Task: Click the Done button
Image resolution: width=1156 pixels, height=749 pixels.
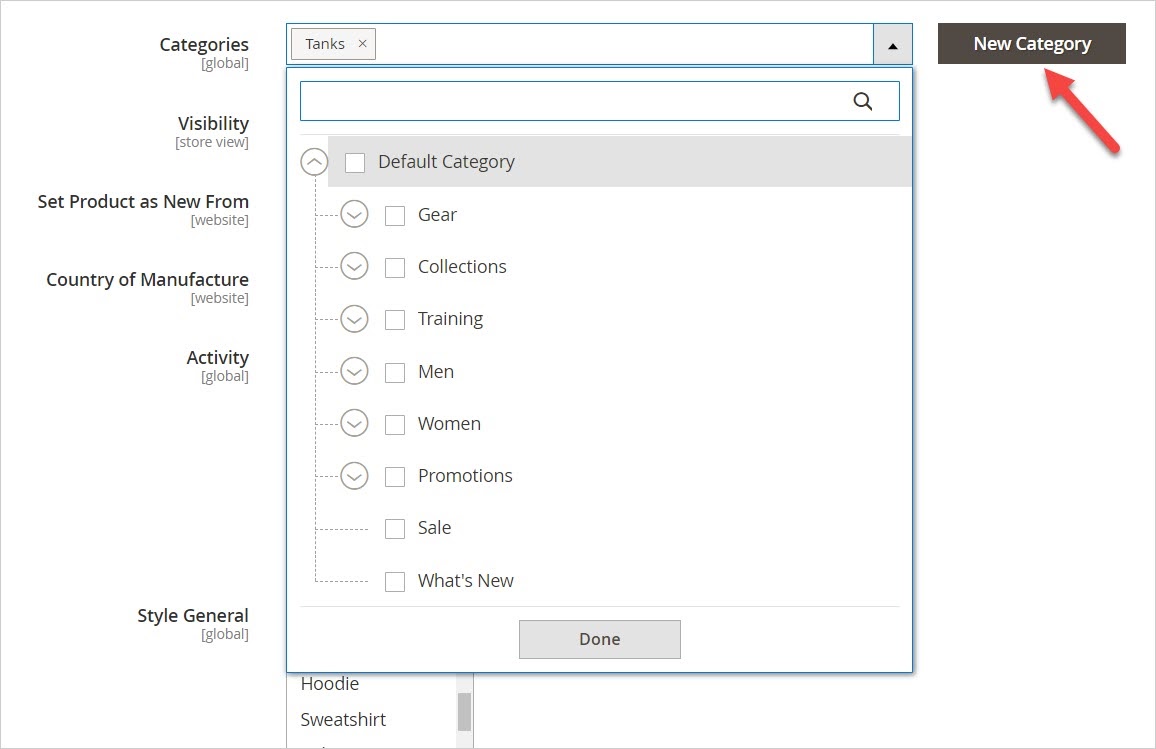Action: [599, 639]
